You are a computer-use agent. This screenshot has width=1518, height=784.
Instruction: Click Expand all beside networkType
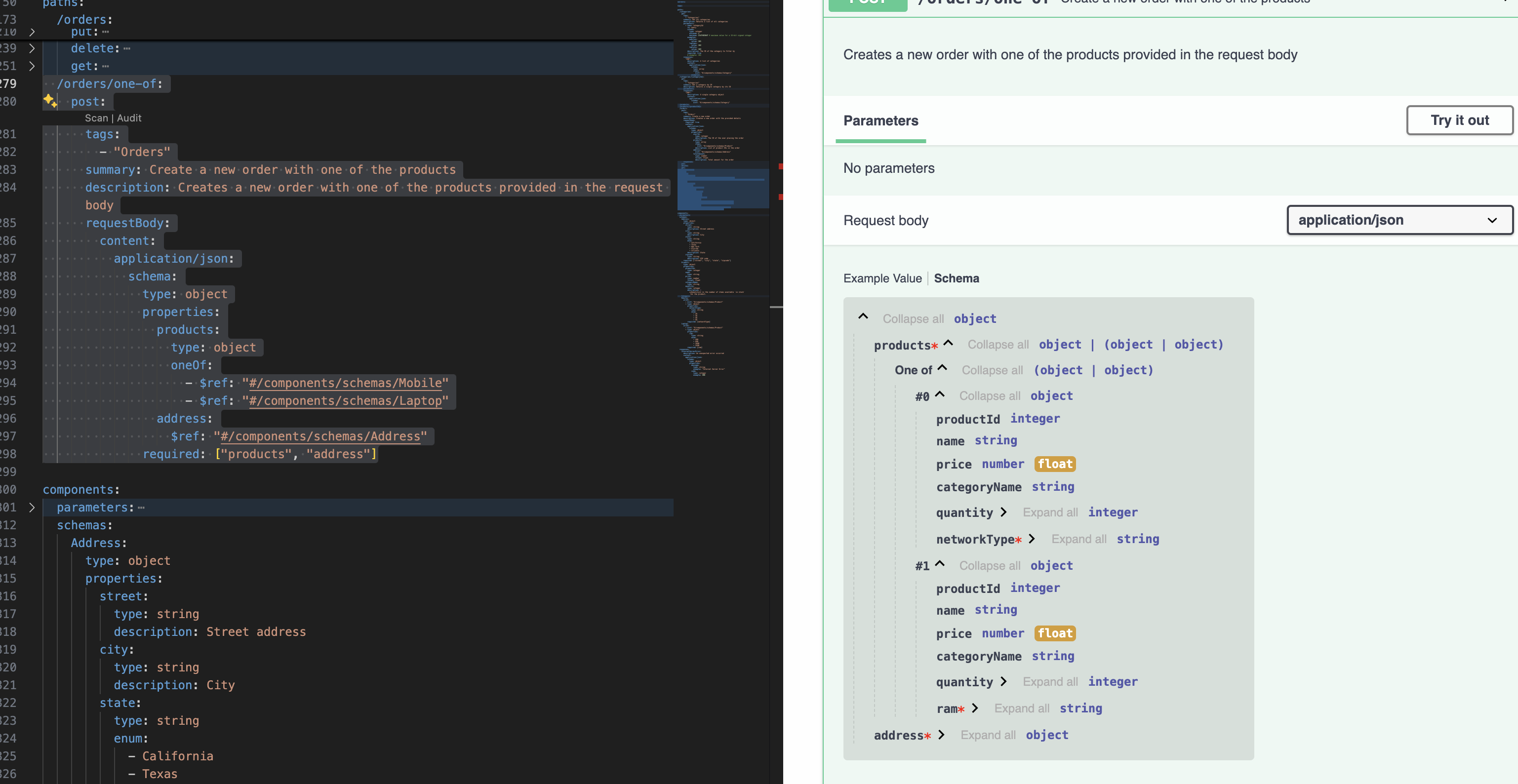(1079, 539)
